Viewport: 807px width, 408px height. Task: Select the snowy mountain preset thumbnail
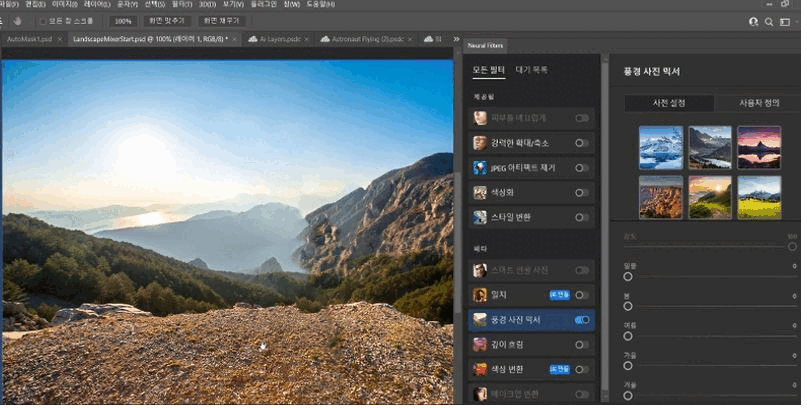[x=661, y=147]
